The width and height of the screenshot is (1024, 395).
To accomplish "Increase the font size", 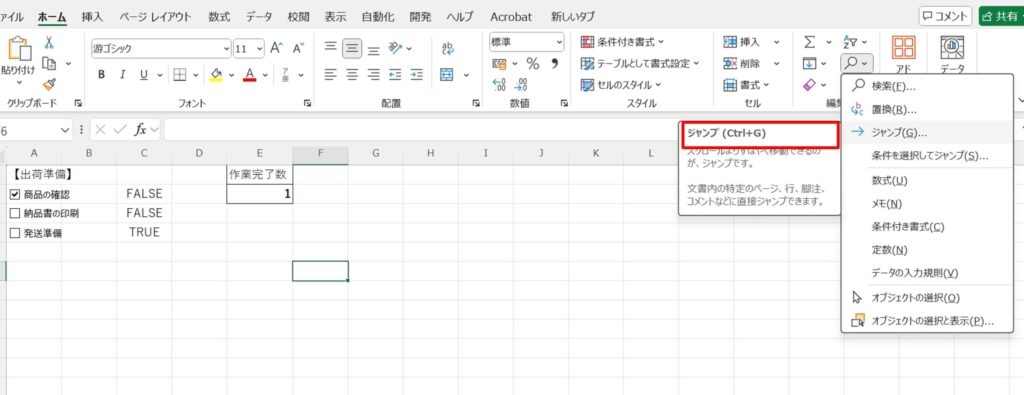I will (277, 48).
